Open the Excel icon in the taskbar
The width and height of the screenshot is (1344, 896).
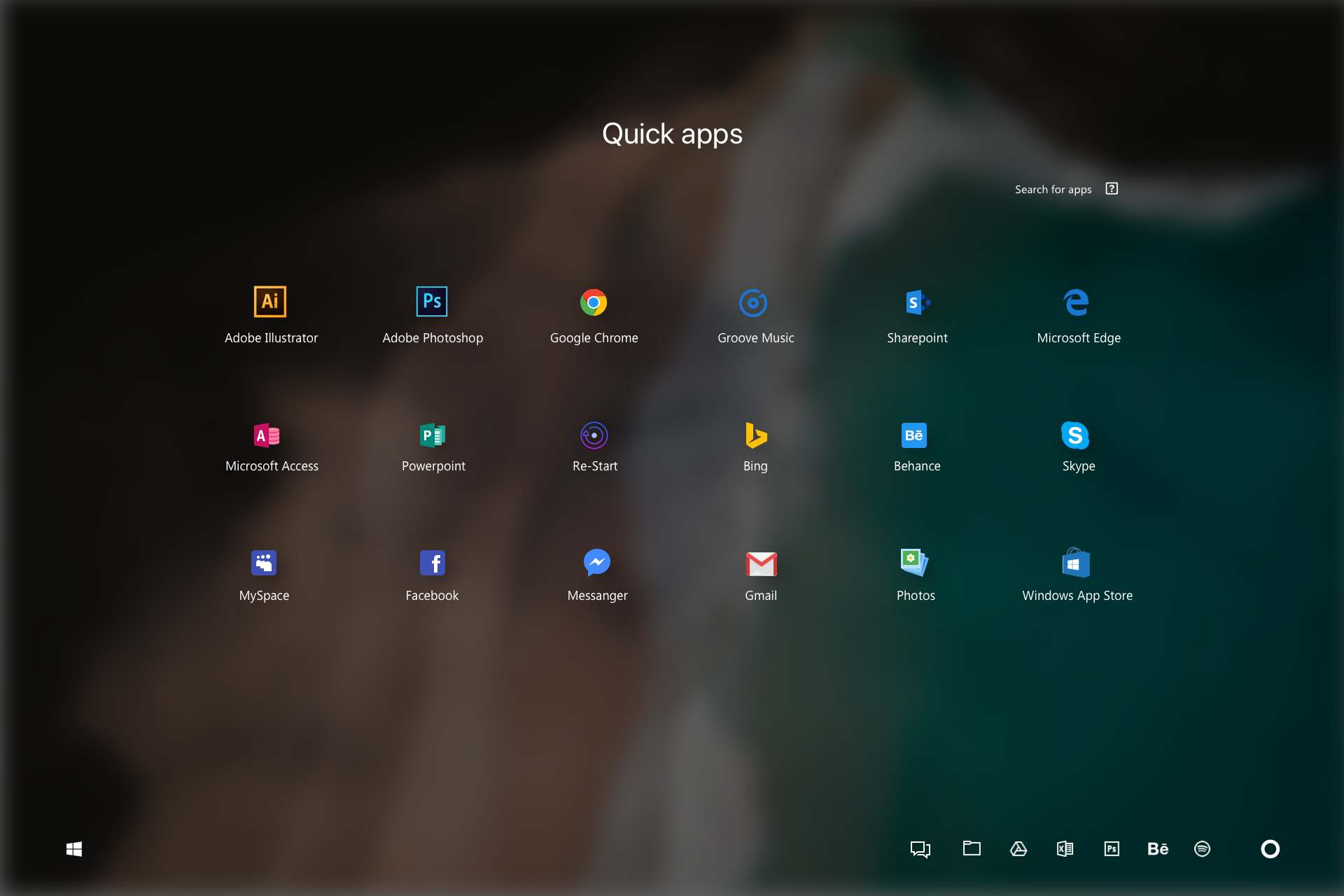[x=1065, y=849]
